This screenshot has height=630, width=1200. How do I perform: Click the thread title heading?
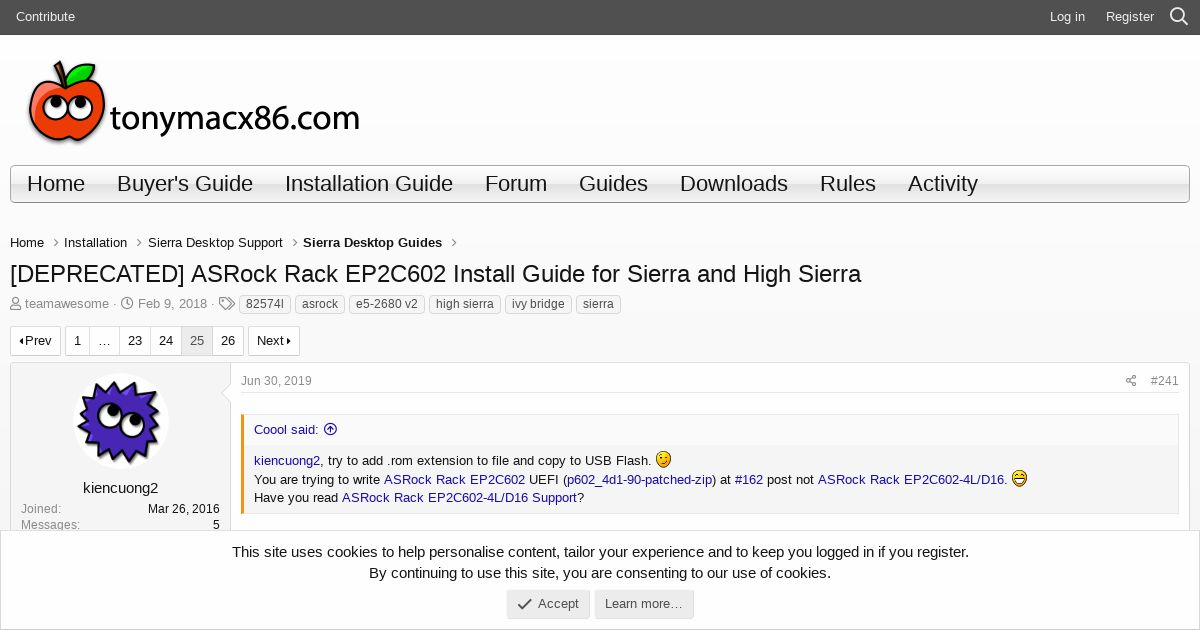(x=435, y=274)
